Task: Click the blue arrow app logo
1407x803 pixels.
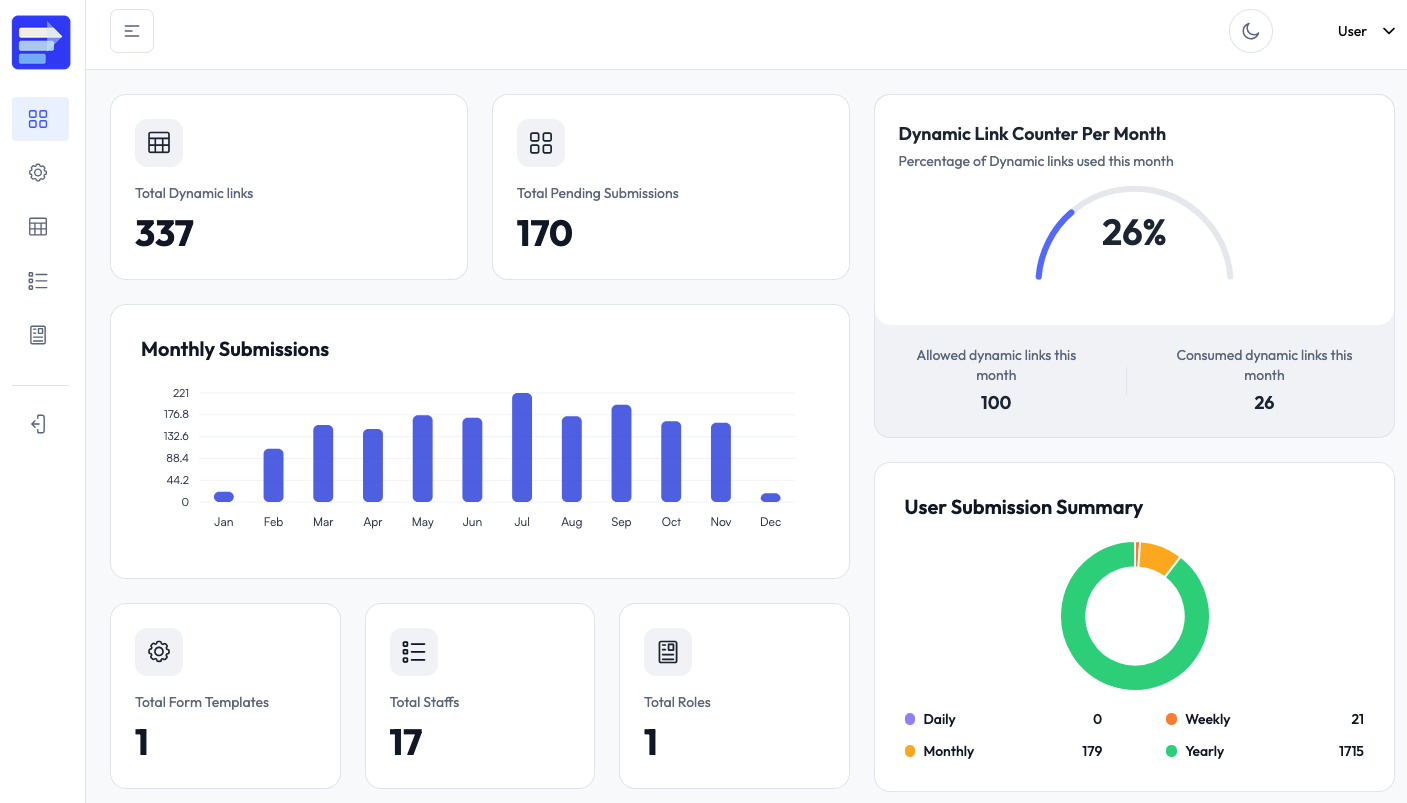Action: tap(40, 42)
